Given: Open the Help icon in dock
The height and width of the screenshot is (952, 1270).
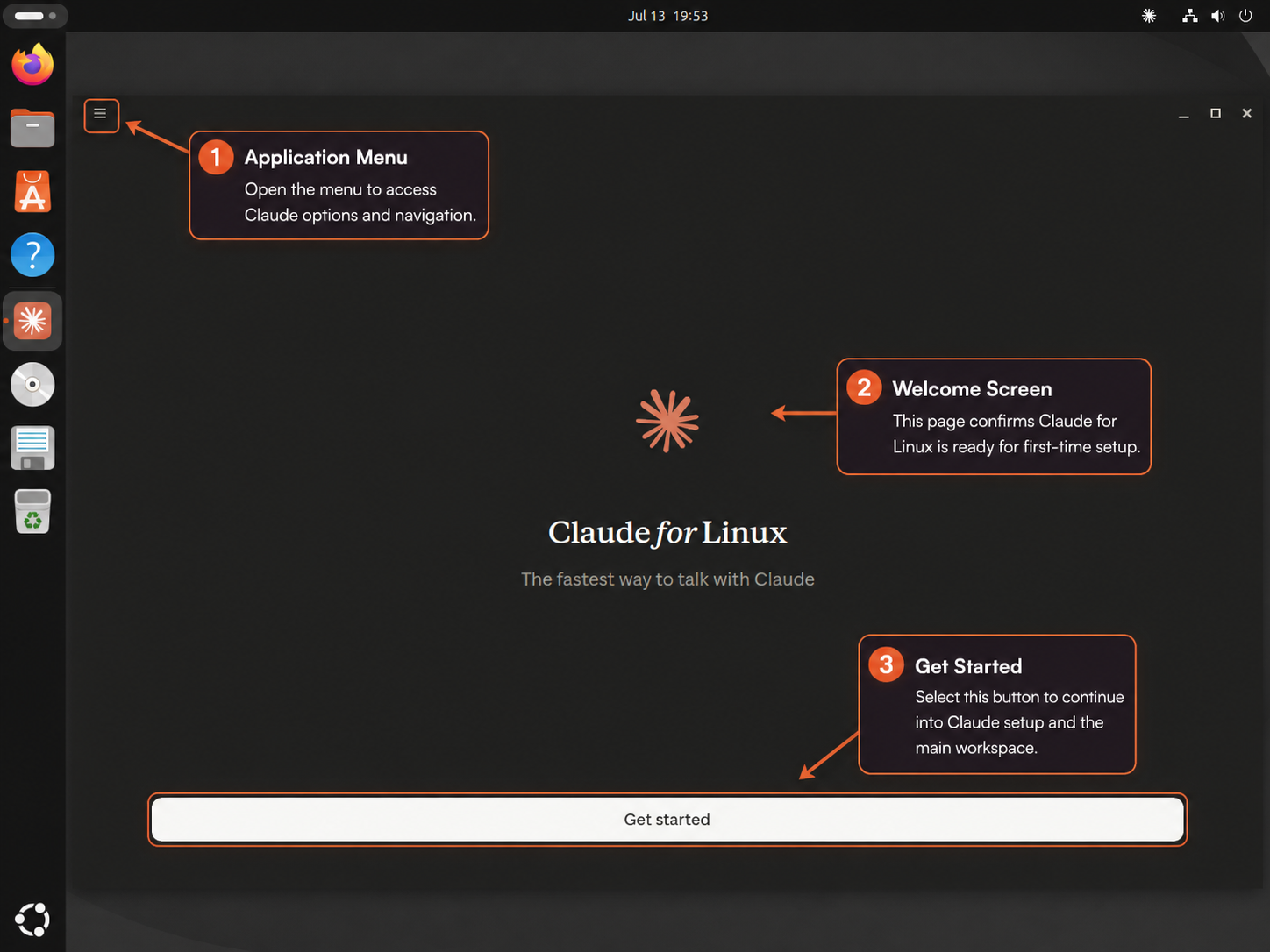Looking at the screenshot, I should (32, 255).
